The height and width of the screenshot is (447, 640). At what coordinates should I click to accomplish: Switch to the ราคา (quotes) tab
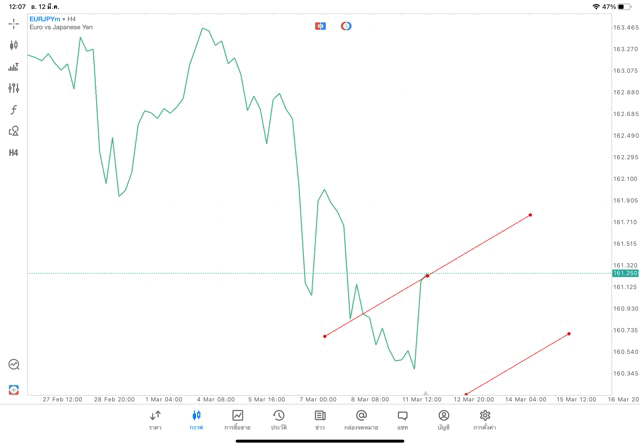[x=156, y=420]
